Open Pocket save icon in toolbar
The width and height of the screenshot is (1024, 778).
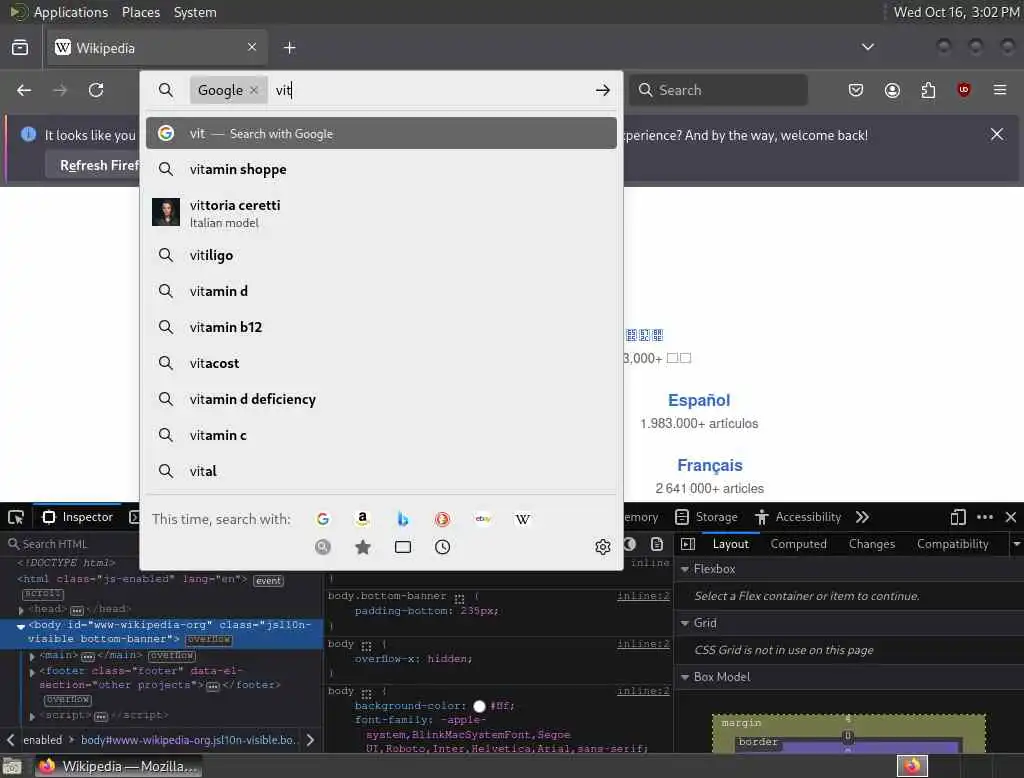[x=856, y=90]
